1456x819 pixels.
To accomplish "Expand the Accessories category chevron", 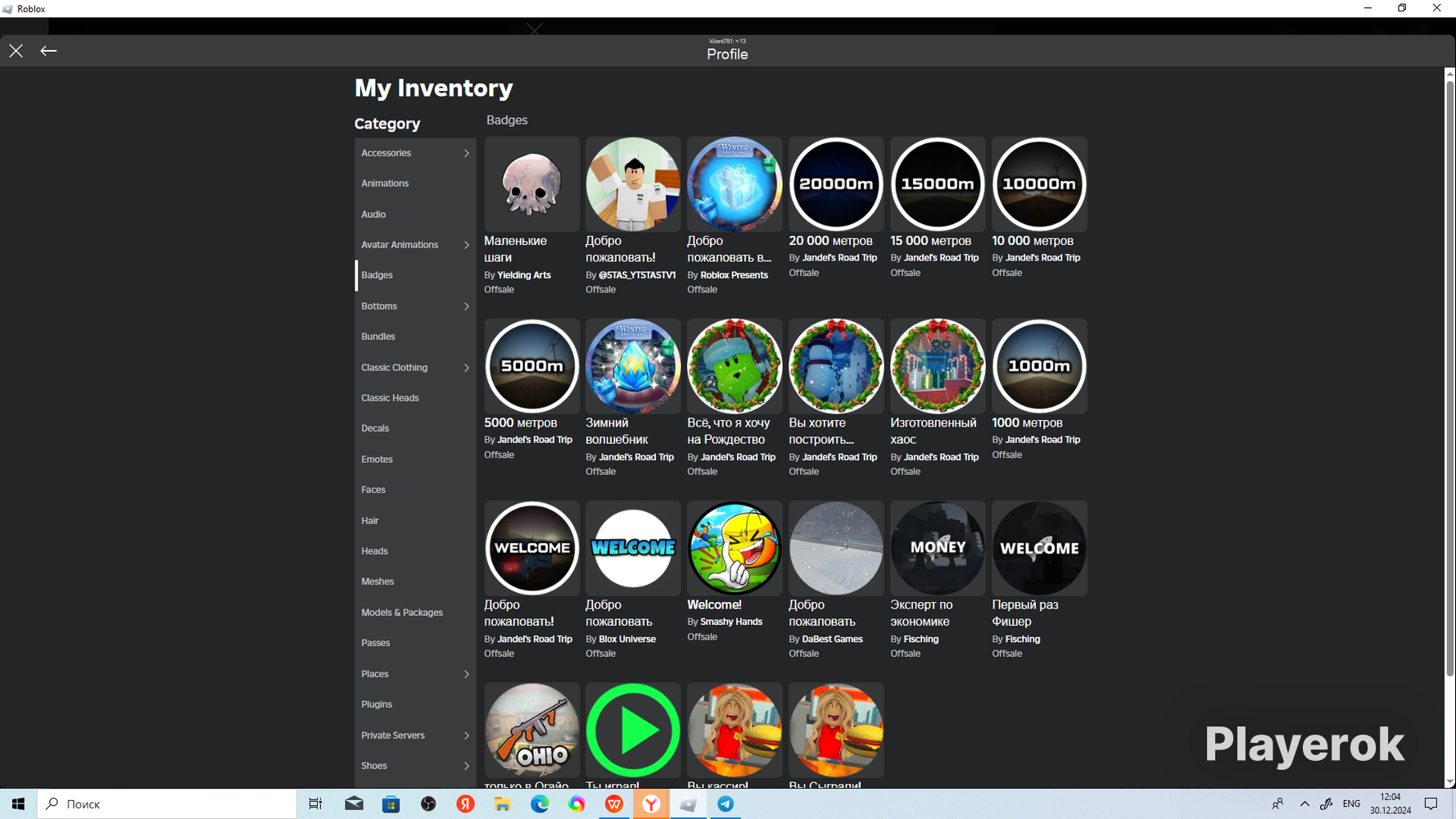I will 467,153.
